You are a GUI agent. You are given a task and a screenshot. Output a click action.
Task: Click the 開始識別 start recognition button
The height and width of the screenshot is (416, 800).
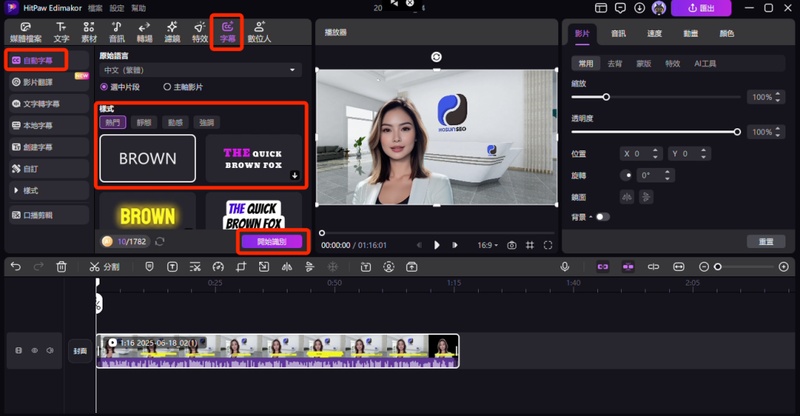(x=270, y=241)
